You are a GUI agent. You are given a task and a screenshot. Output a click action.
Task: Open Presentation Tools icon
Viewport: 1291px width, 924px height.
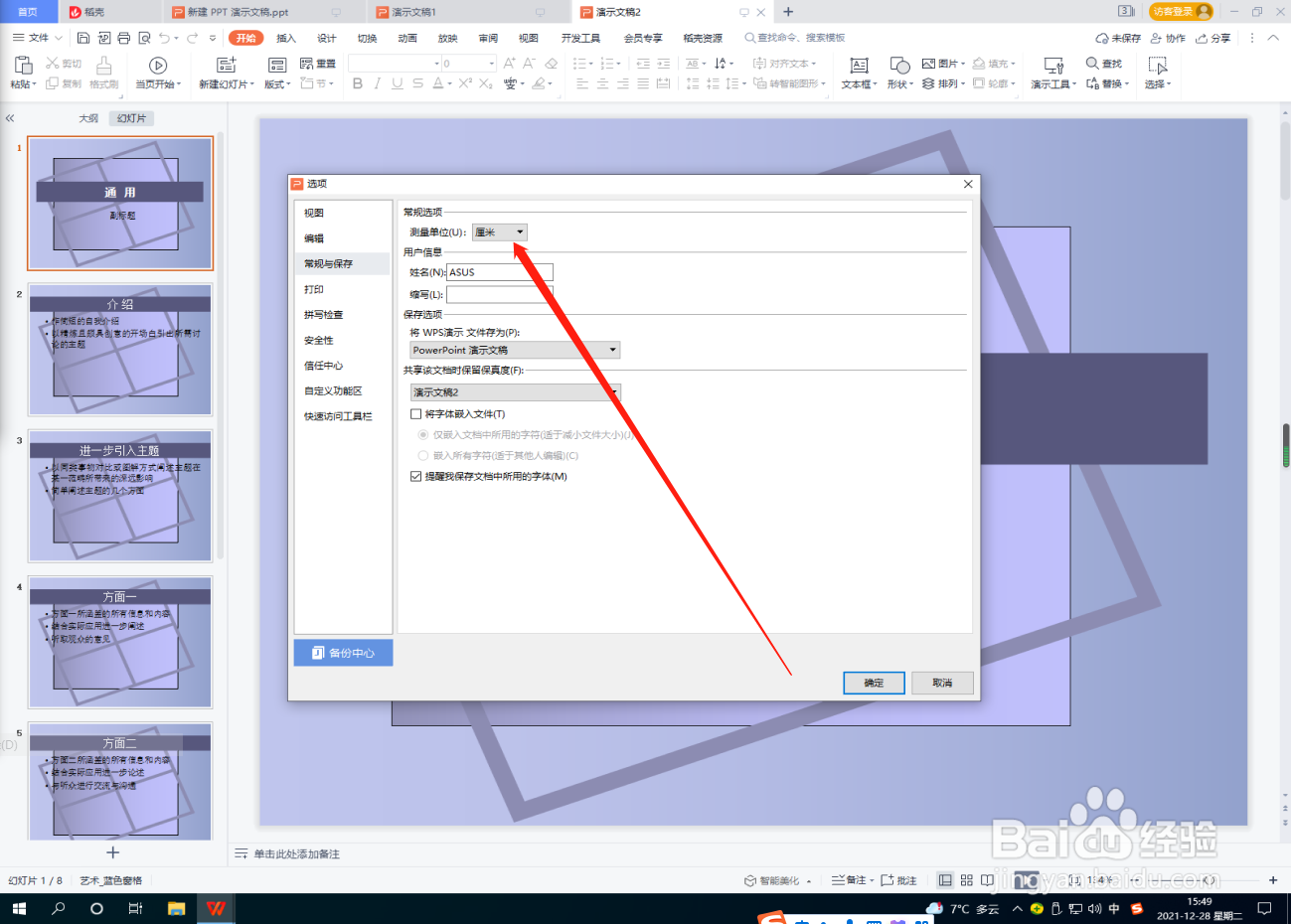(1053, 66)
